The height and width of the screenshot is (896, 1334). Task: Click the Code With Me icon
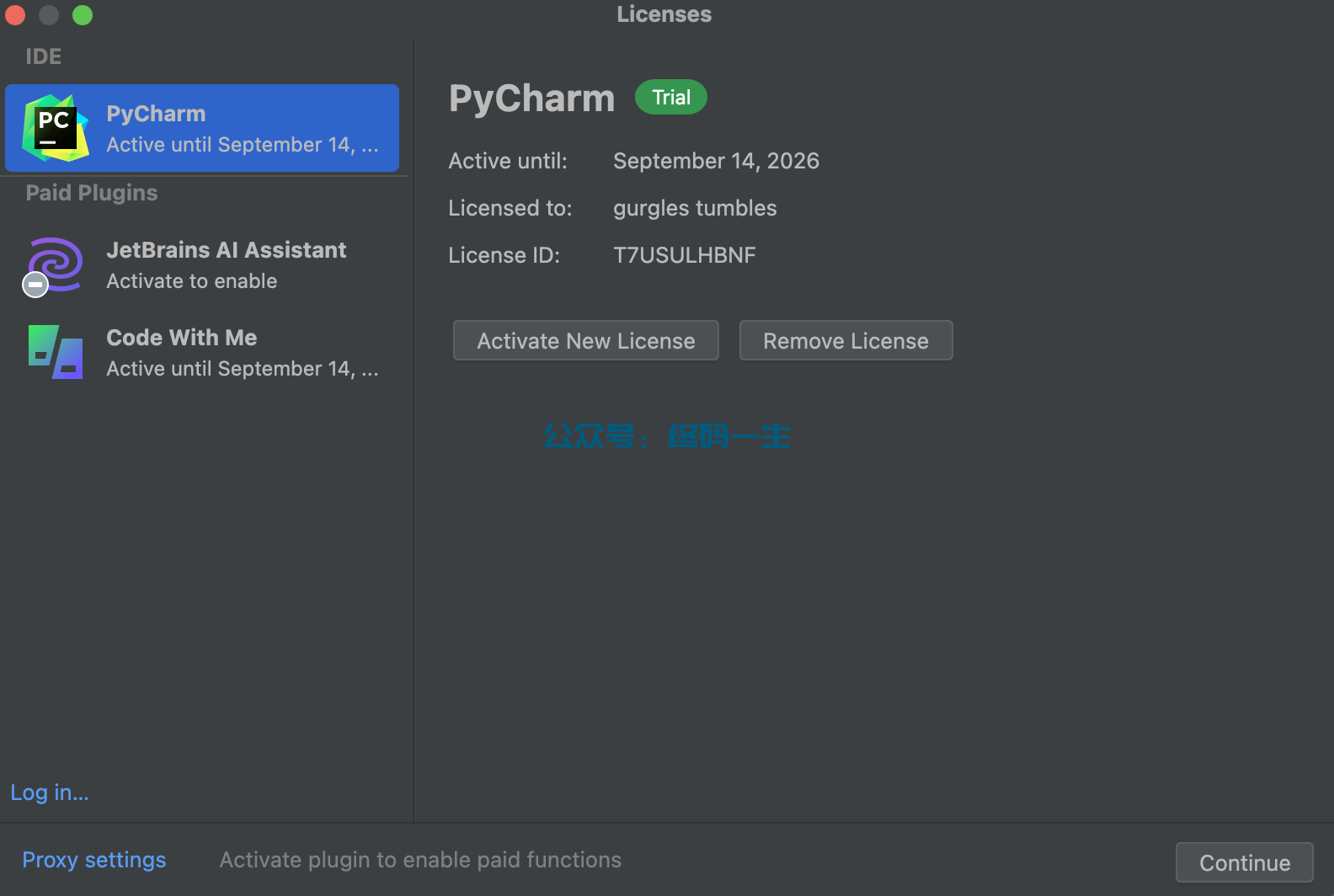pyautogui.click(x=56, y=352)
